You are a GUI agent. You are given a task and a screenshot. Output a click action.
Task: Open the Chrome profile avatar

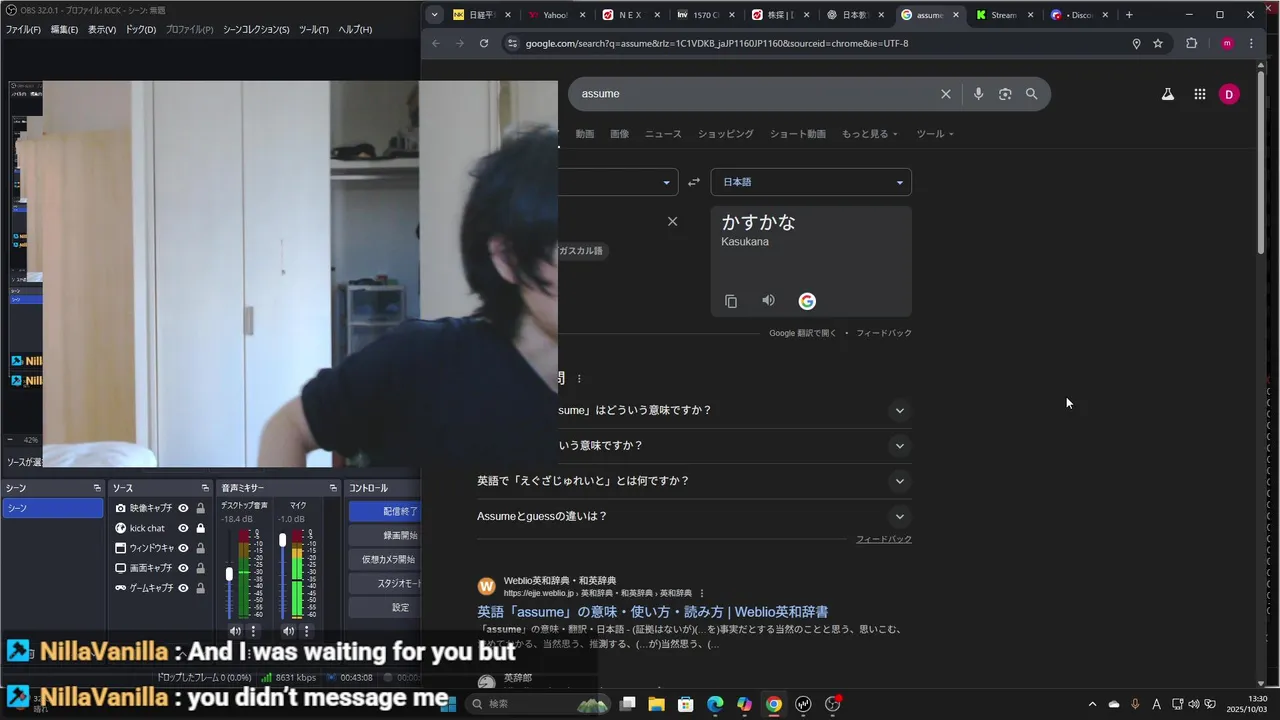tap(1227, 43)
